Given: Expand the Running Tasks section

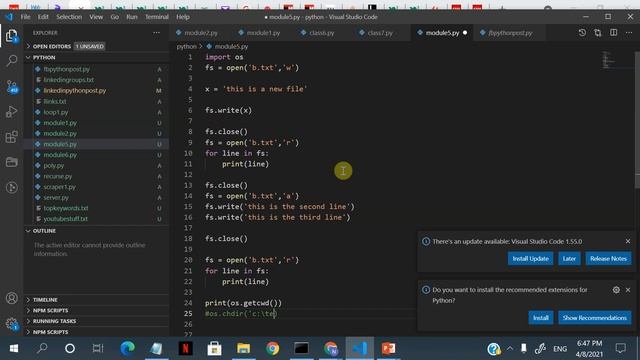Looking at the screenshot, I should [x=96, y=321].
